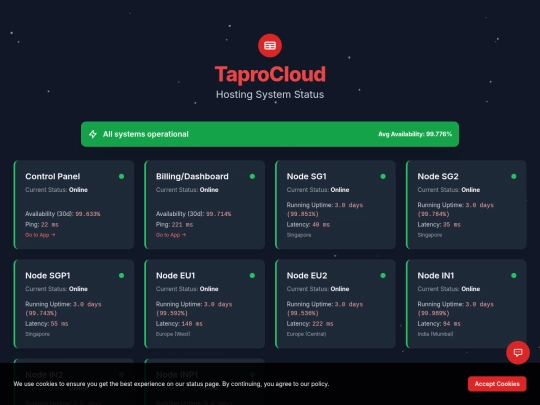540x405 pixels.
Task: Follow the Go to App link under Control Panel
Action: pyautogui.click(x=40, y=235)
